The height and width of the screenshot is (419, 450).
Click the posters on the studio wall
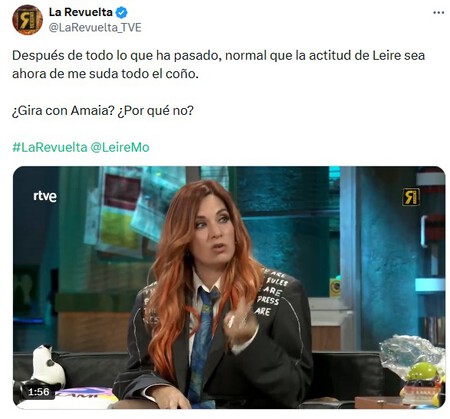point(135,210)
